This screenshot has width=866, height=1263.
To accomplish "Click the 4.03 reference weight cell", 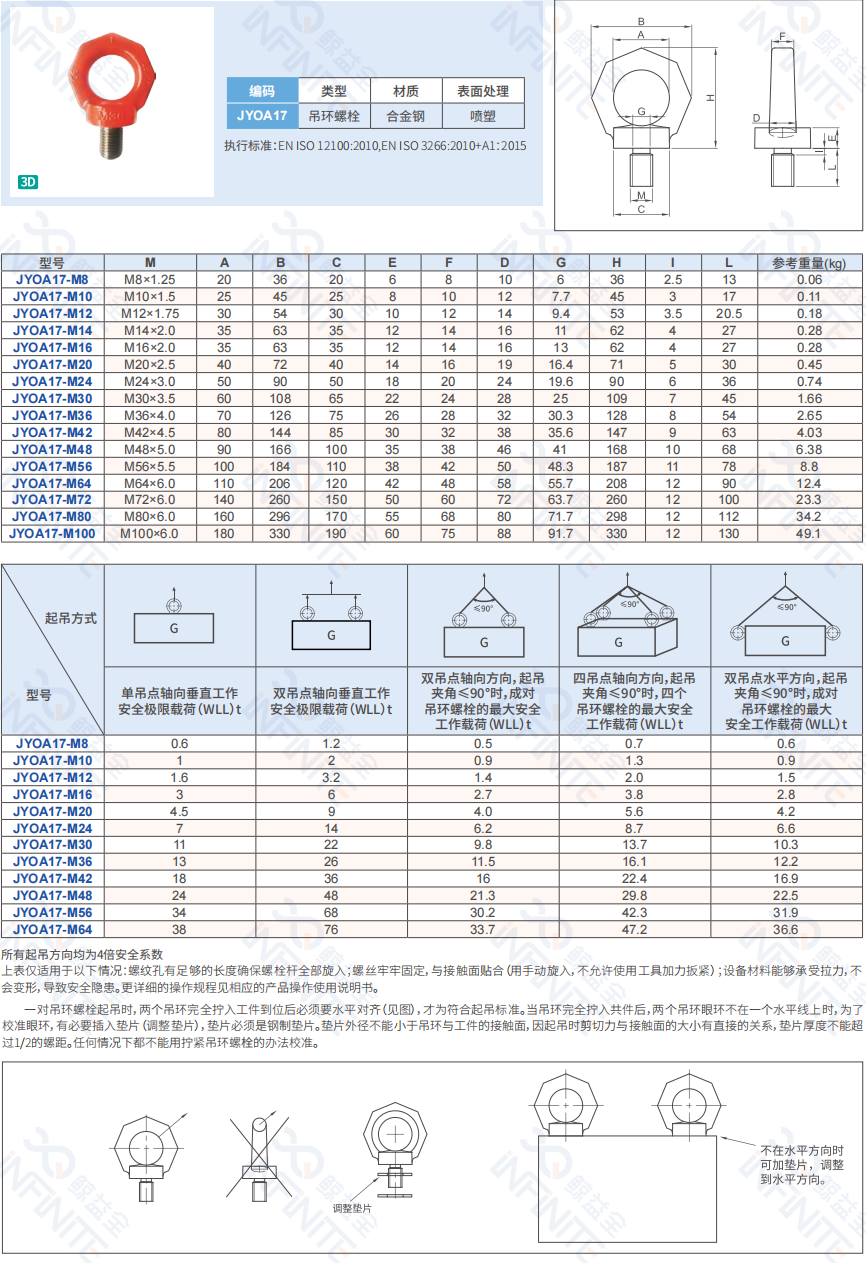I will pyautogui.click(x=809, y=432).
